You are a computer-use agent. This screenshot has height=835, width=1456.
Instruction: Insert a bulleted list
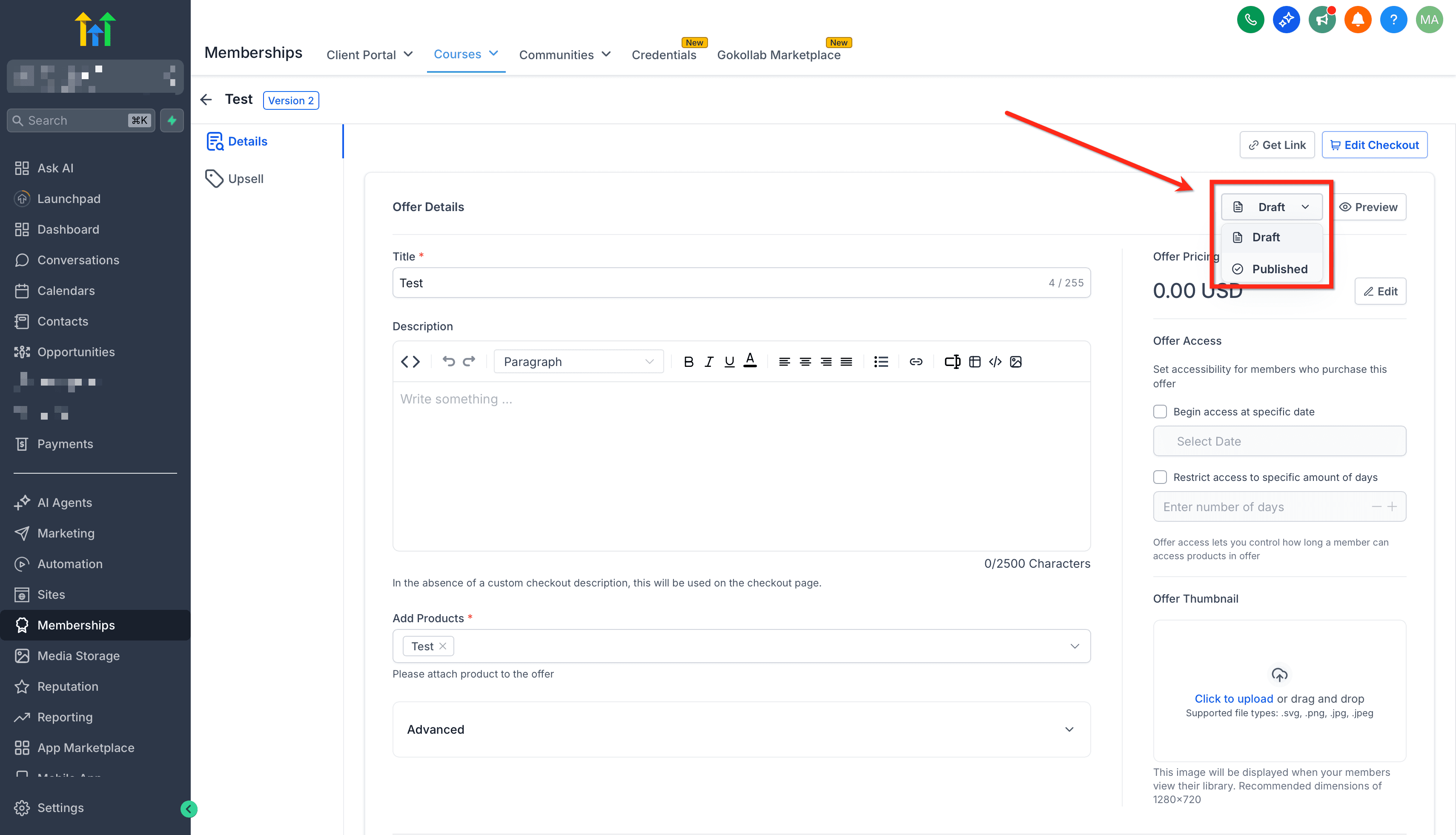click(880, 362)
